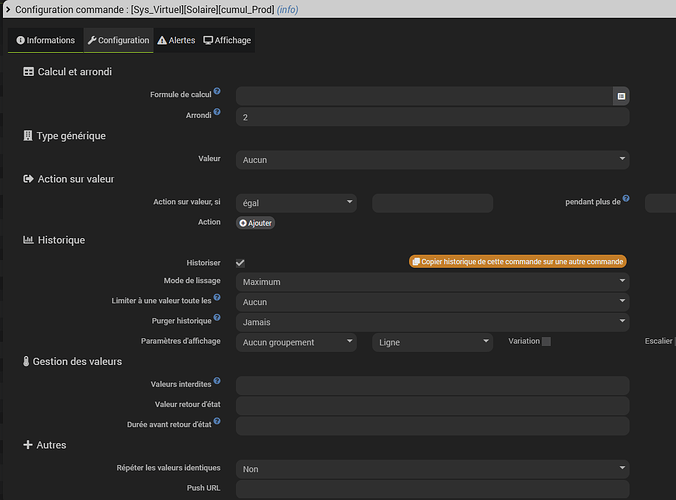
Task: Open the égal condition dropdown
Action: pyautogui.click(x=296, y=203)
